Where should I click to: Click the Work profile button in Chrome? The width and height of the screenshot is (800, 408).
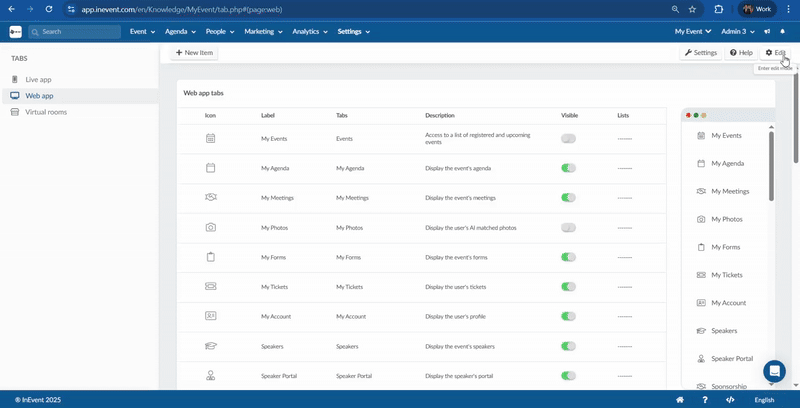(x=757, y=9)
